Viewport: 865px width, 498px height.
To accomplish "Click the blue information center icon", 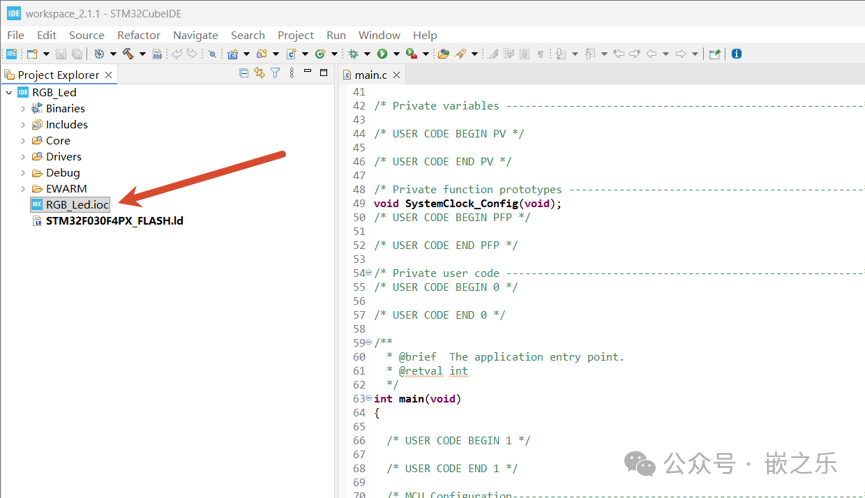I will [x=736, y=53].
